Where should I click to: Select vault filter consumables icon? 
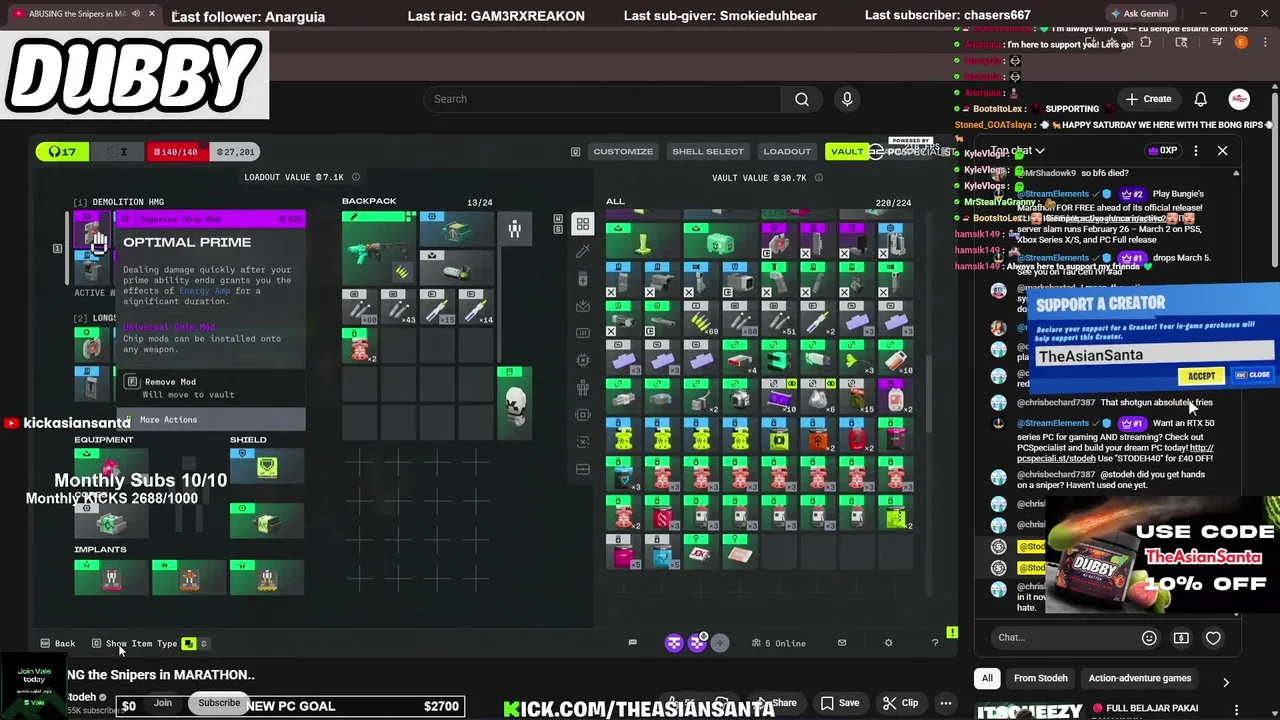pyautogui.click(x=583, y=279)
